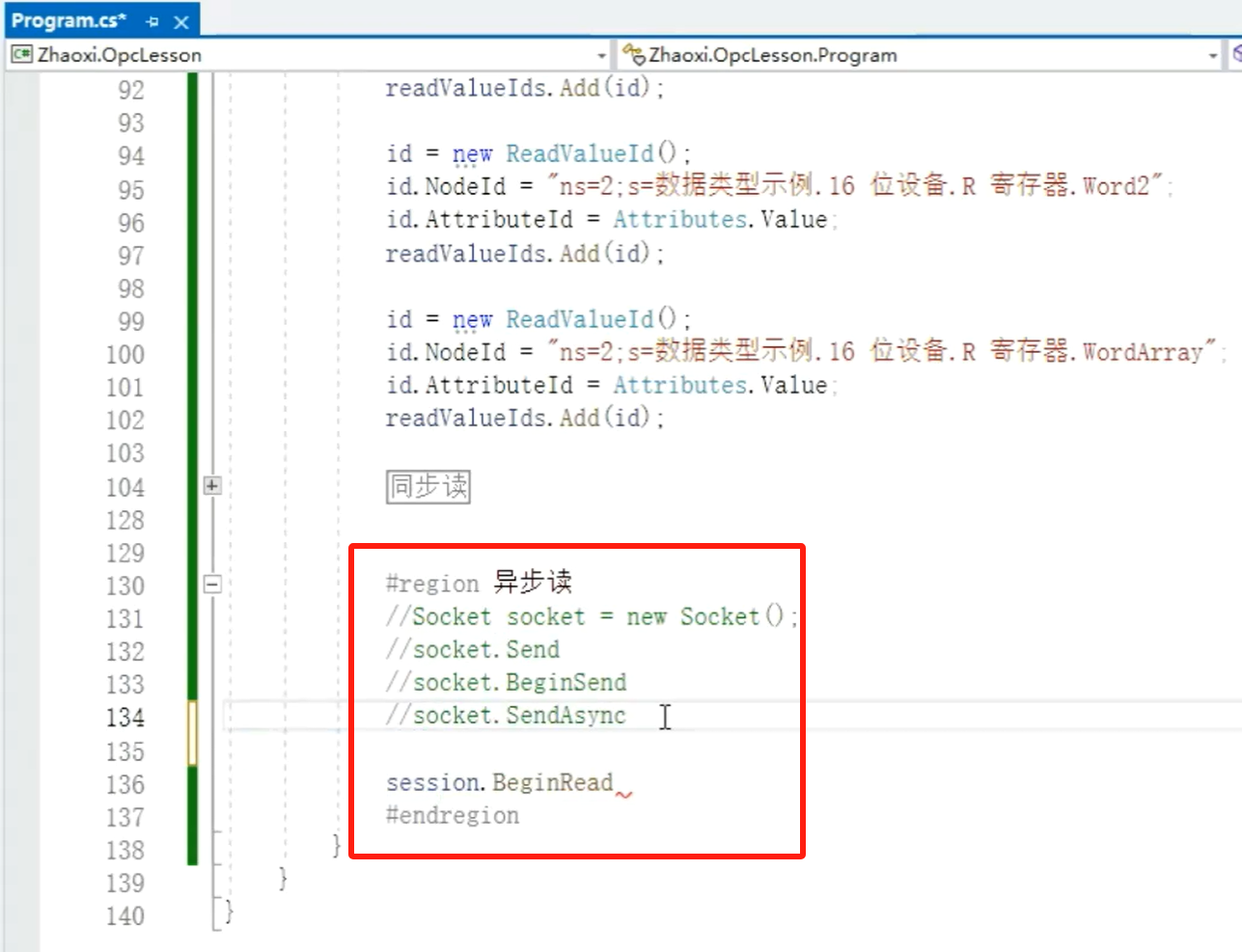Open the Zhaoxi.OpcLesson project dropdown
The image size is (1242, 952).
click(601, 56)
